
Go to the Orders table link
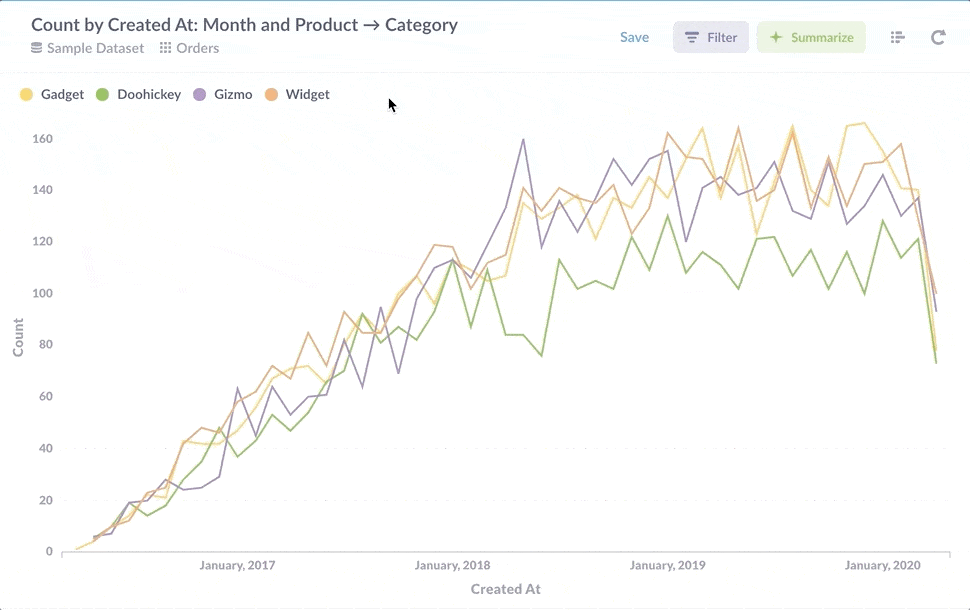198,48
